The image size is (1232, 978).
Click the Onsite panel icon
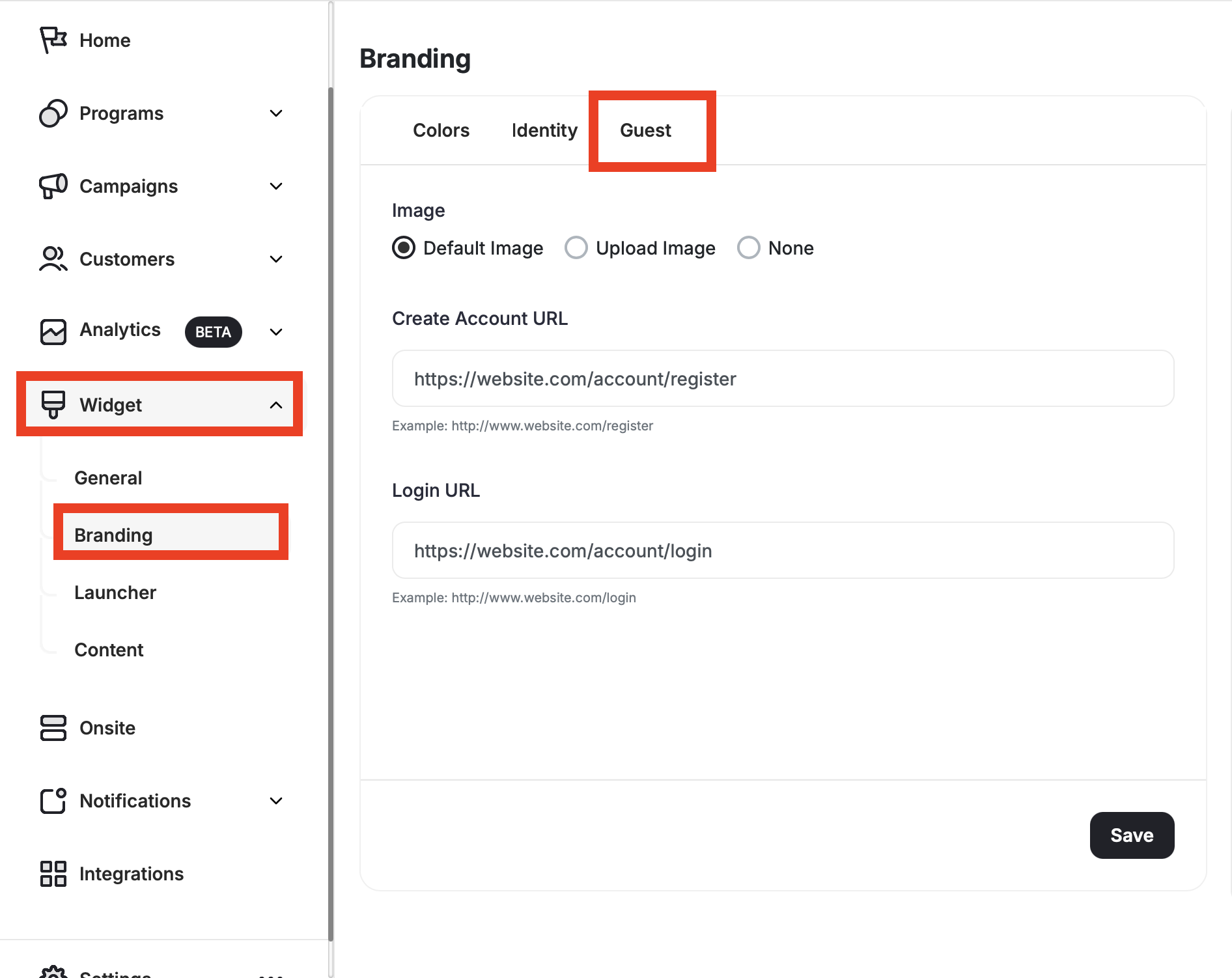pos(53,728)
